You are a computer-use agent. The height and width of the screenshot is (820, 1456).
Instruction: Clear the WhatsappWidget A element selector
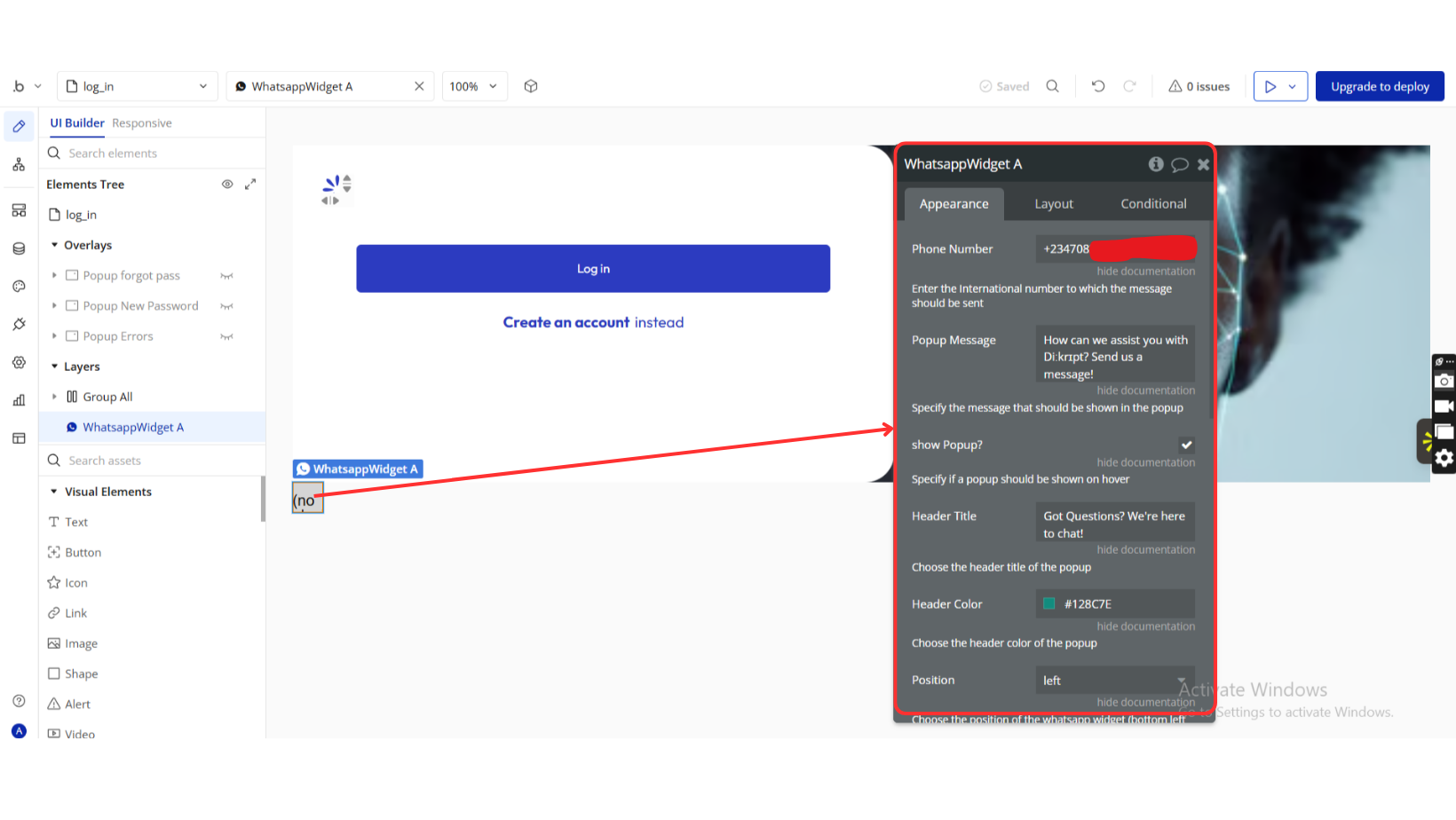(419, 86)
